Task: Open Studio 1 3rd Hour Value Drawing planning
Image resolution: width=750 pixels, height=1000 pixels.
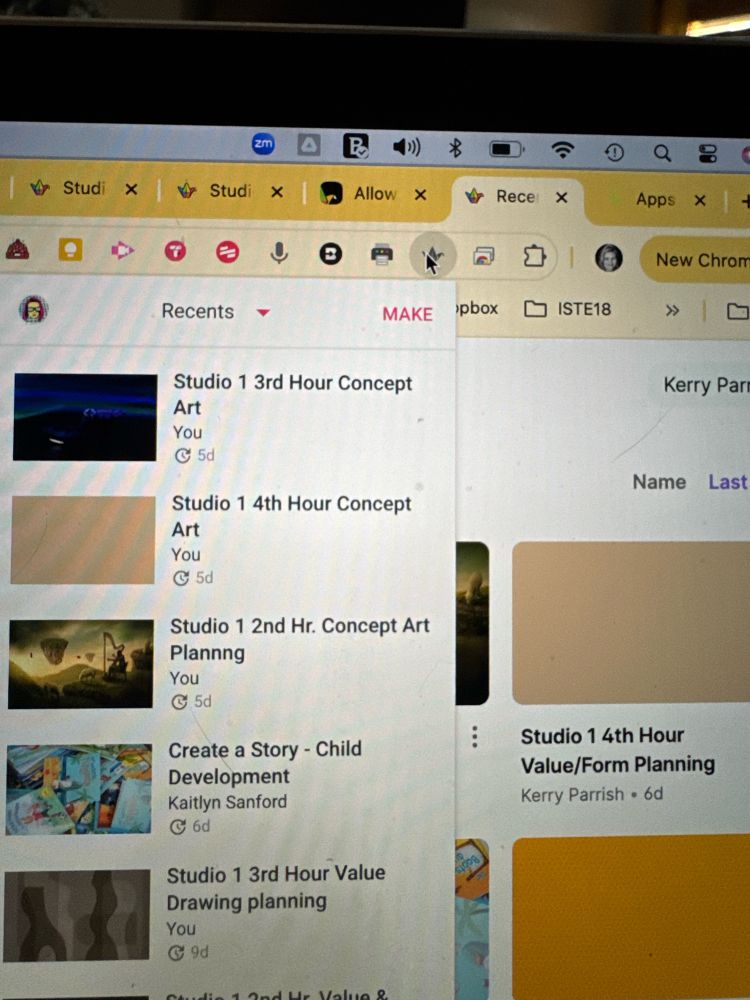Action: (276, 887)
